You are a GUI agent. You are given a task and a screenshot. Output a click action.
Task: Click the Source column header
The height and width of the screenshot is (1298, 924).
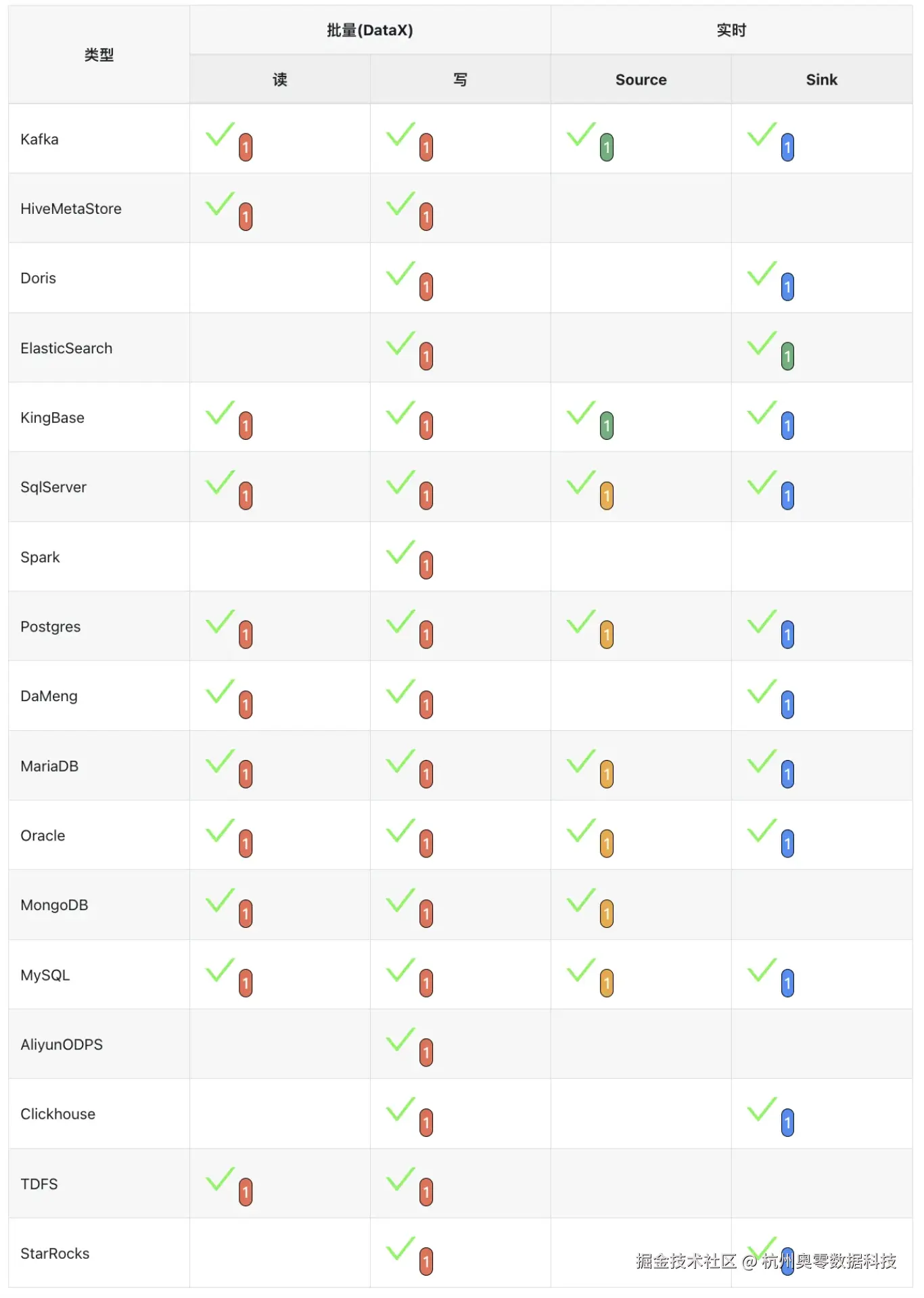(641, 80)
